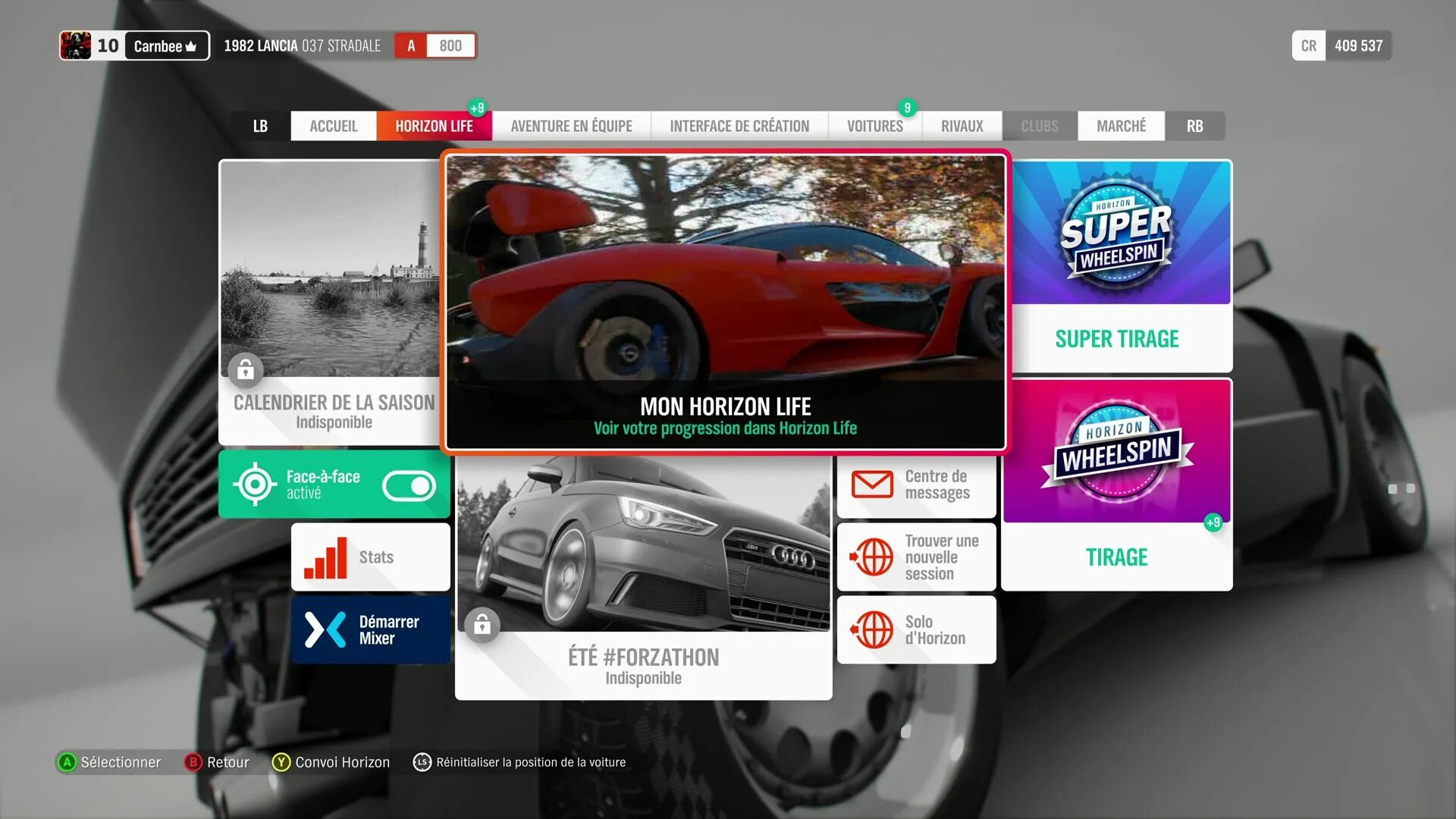Image resolution: width=1456 pixels, height=819 pixels.
Task: Click the CR 409 537 credits display
Action: (1342, 45)
